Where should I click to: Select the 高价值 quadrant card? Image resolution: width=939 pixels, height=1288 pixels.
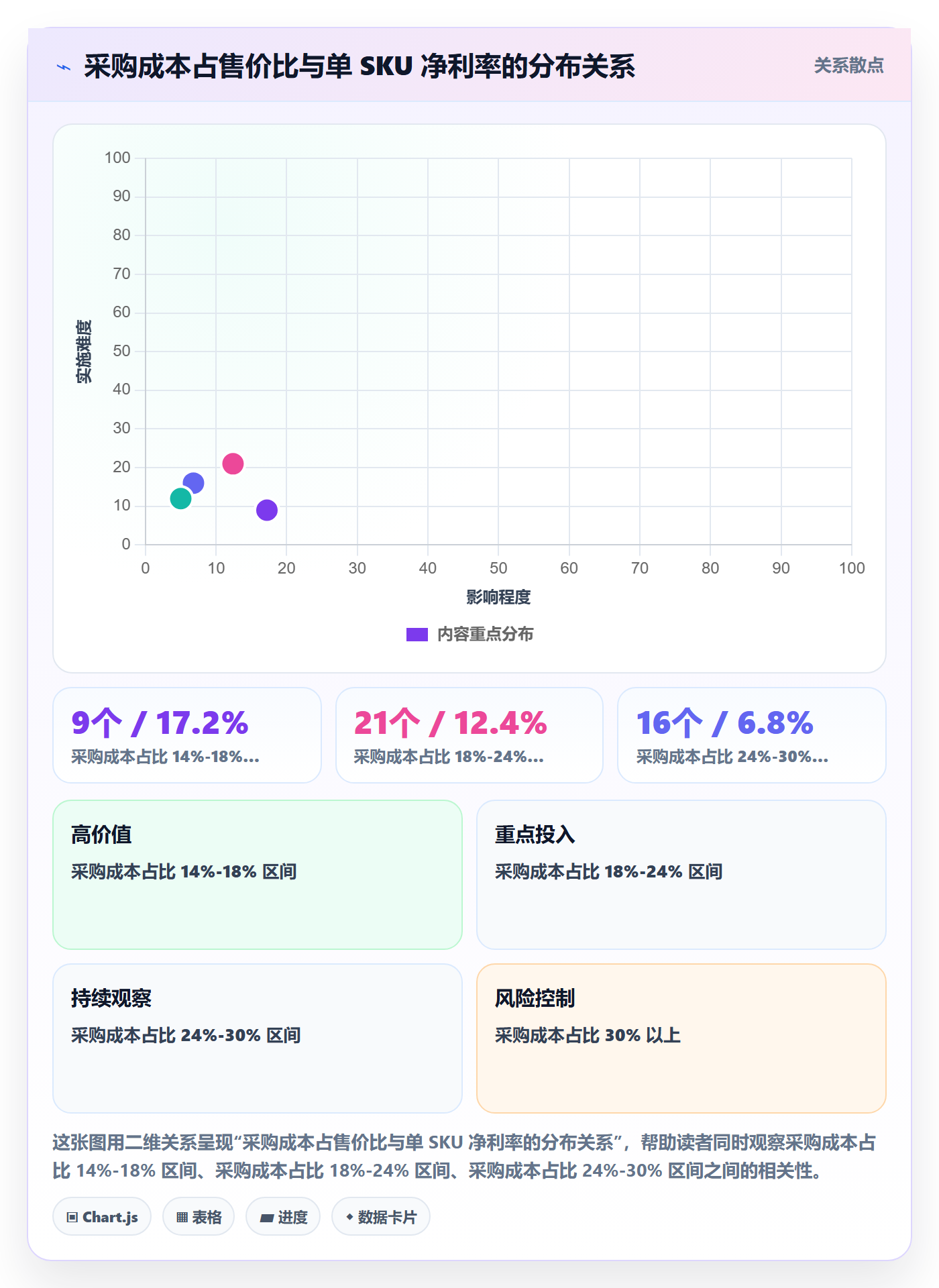(258, 875)
